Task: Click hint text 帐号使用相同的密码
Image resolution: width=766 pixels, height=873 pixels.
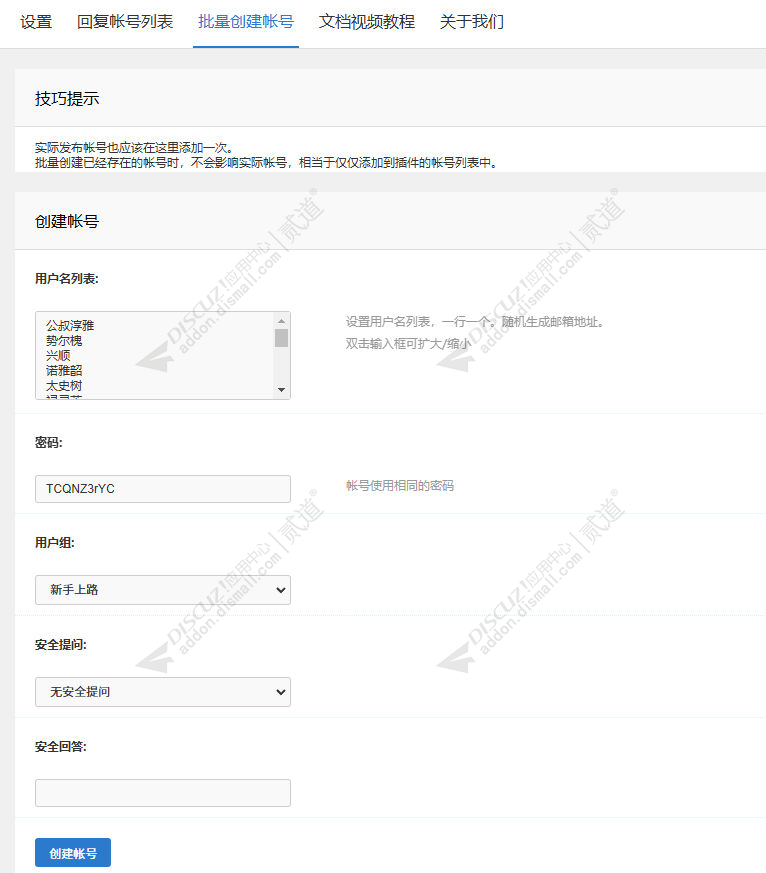Action: (x=400, y=485)
